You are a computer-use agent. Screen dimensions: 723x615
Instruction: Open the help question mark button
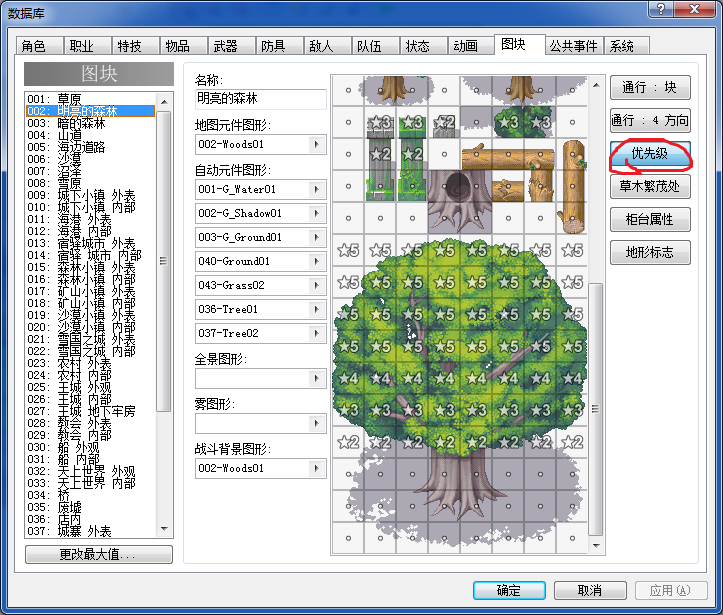click(661, 9)
